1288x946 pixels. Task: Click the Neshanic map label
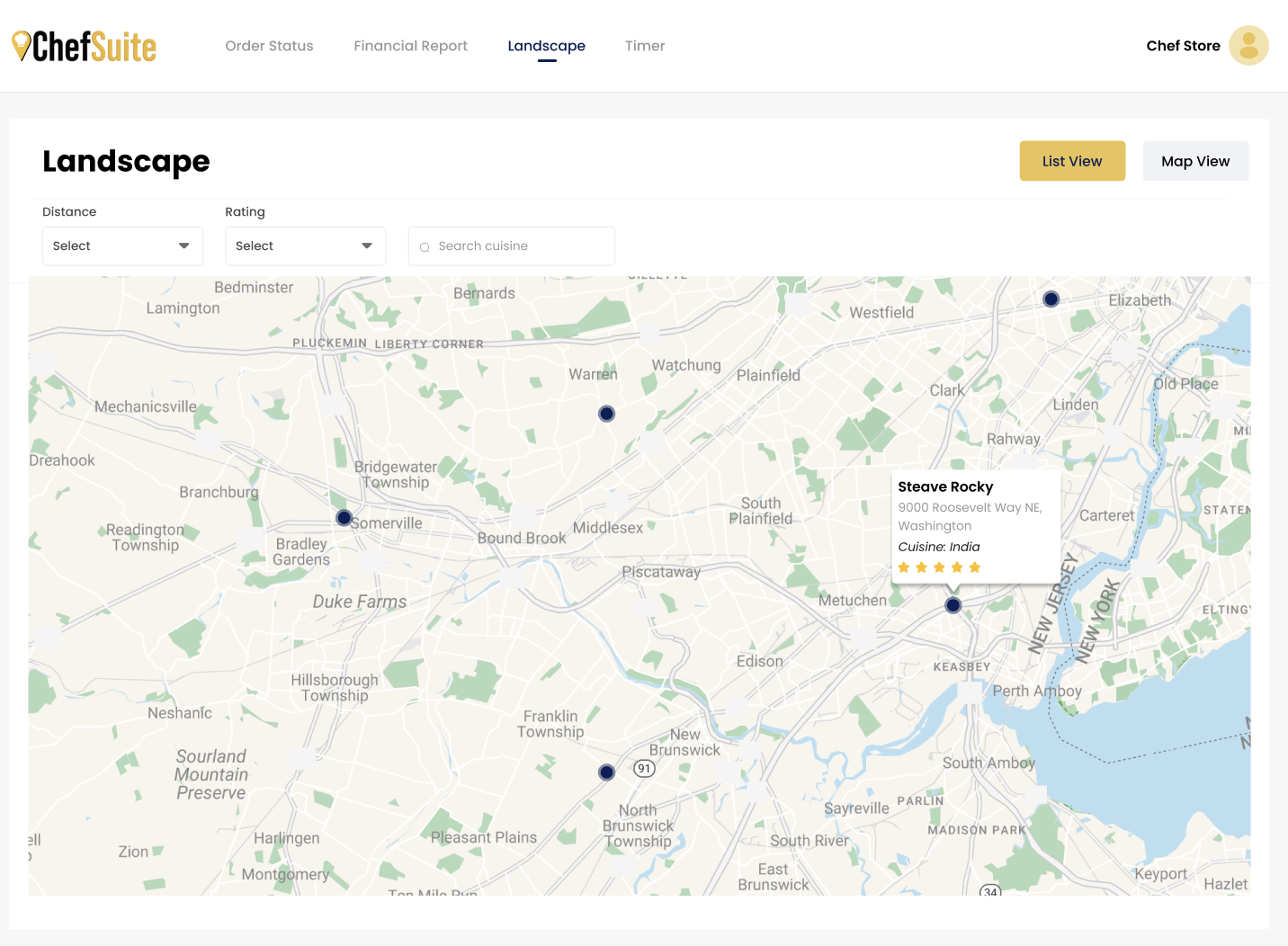180,713
